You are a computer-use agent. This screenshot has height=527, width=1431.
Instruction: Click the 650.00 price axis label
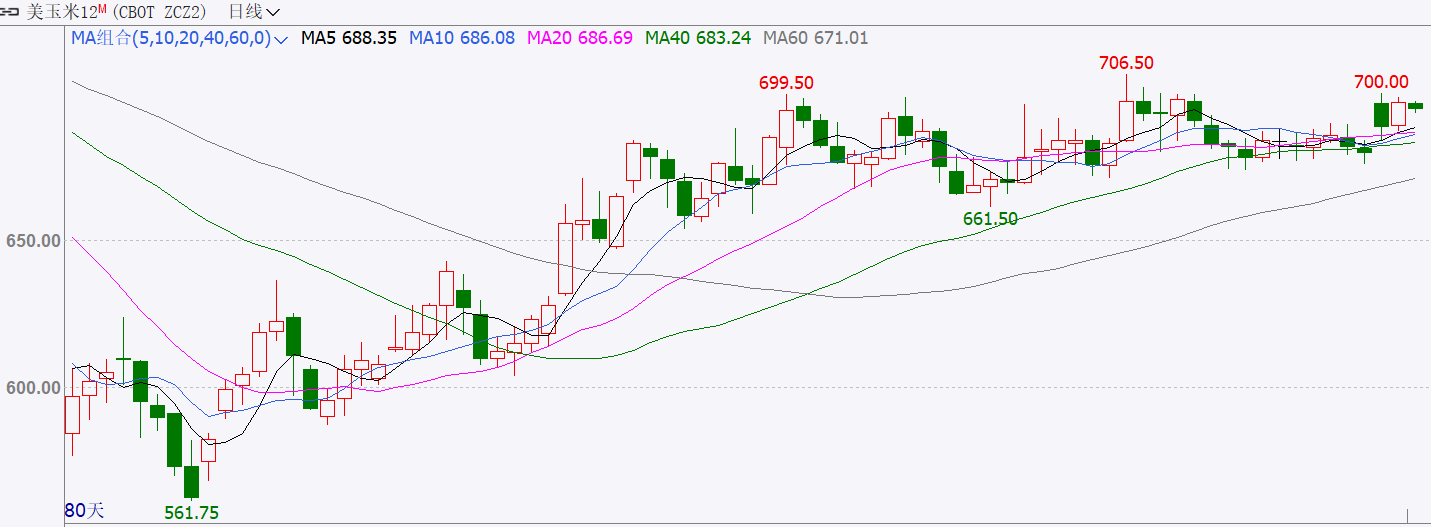click(32, 240)
